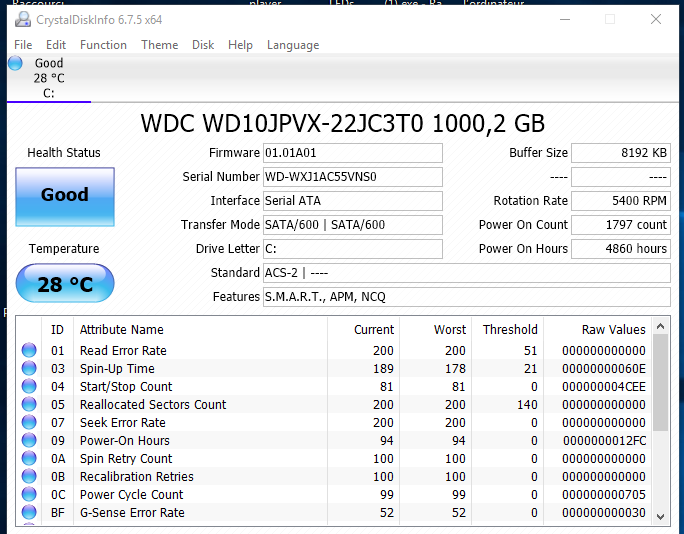Click the Health Status label
The image size is (684, 534).
[64, 153]
